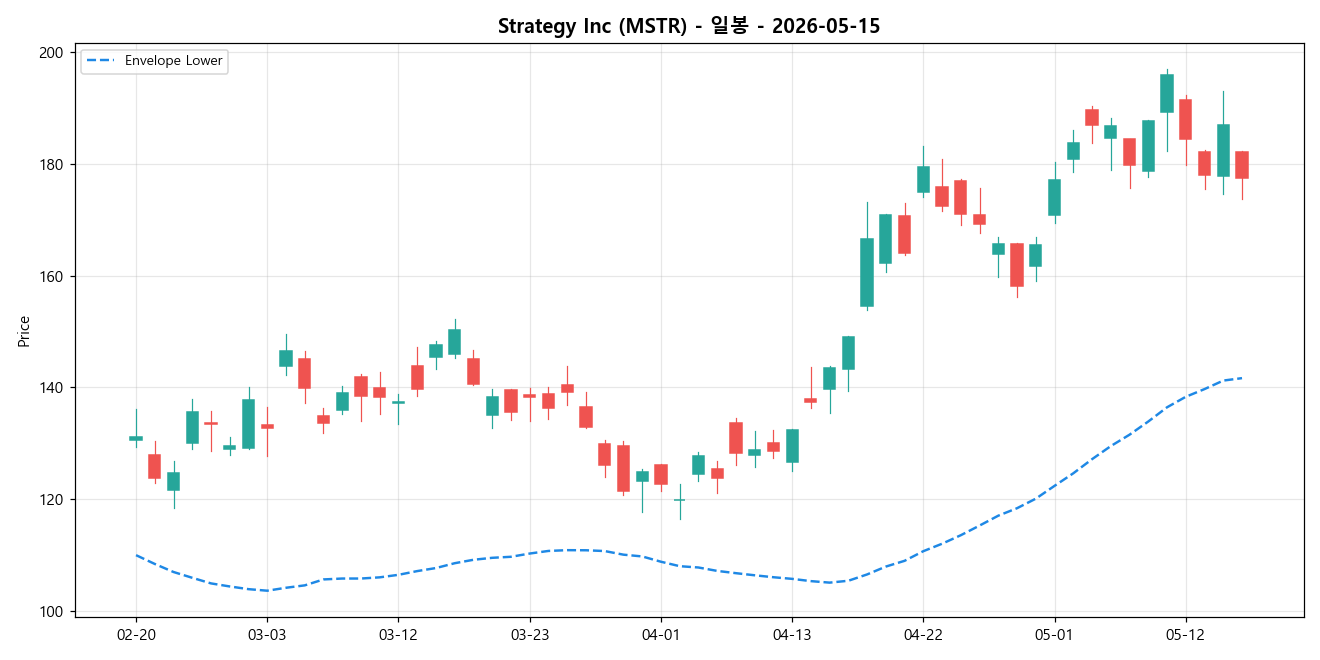This screenshot has height=660, width=1320.
Task: Click the y-axis tick label 200
Action: pos(52,53)
